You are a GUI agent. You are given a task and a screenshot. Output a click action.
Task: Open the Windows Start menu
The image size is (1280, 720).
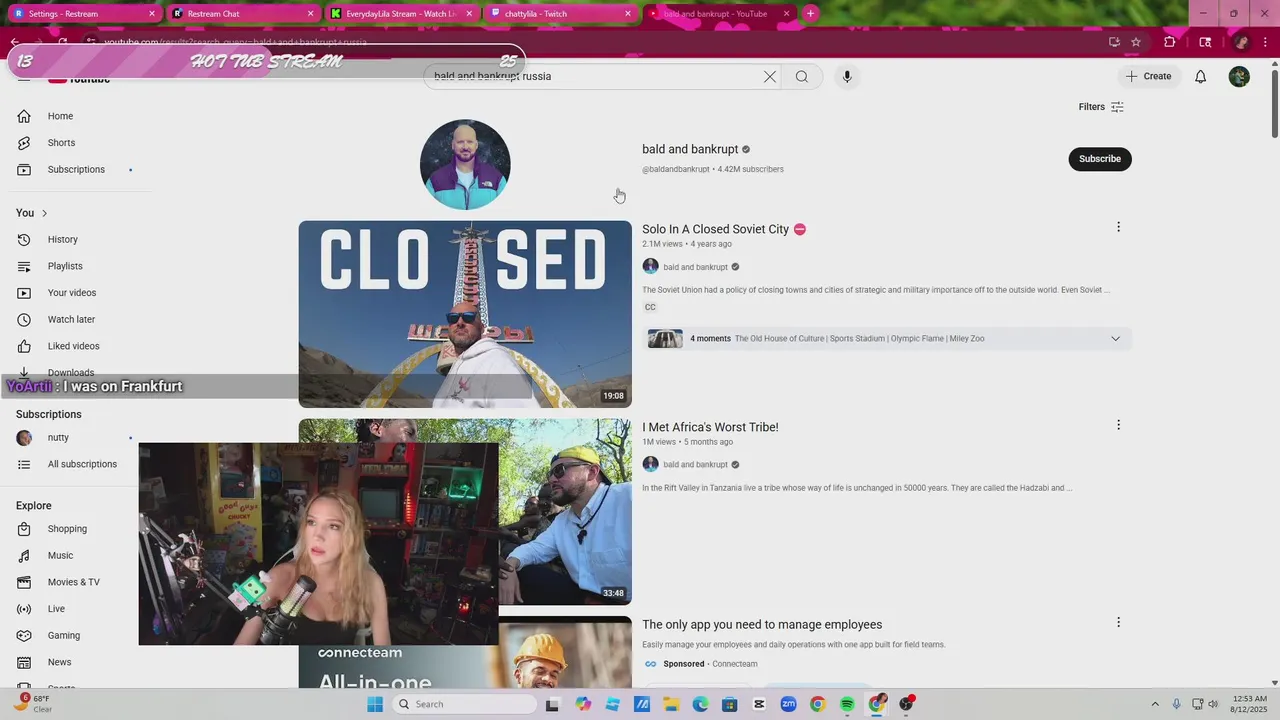[x=375, y=704]
